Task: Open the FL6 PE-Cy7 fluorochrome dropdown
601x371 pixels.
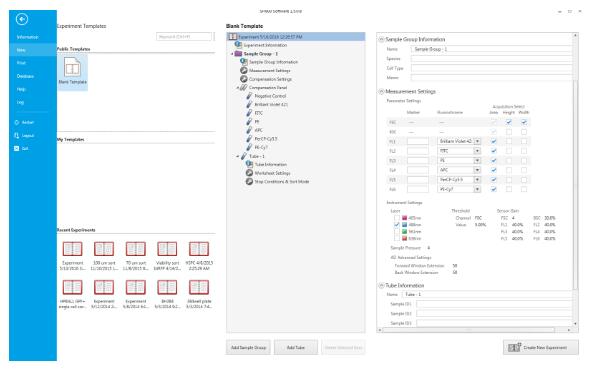Action: coord(477,189)
